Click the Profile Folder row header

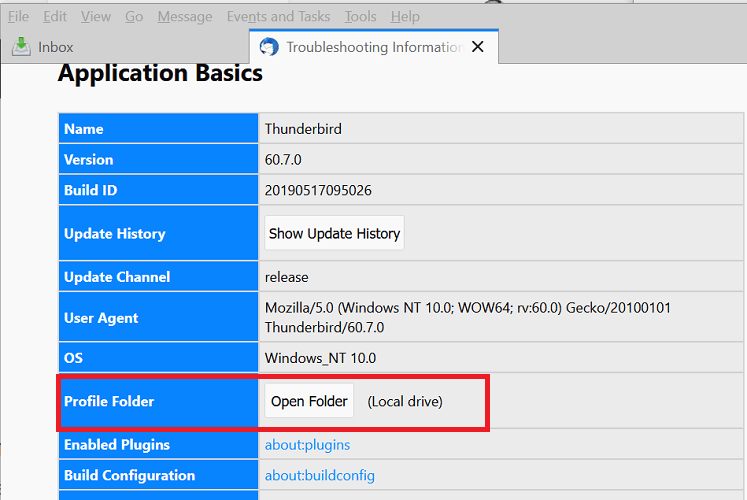[158, 401]
